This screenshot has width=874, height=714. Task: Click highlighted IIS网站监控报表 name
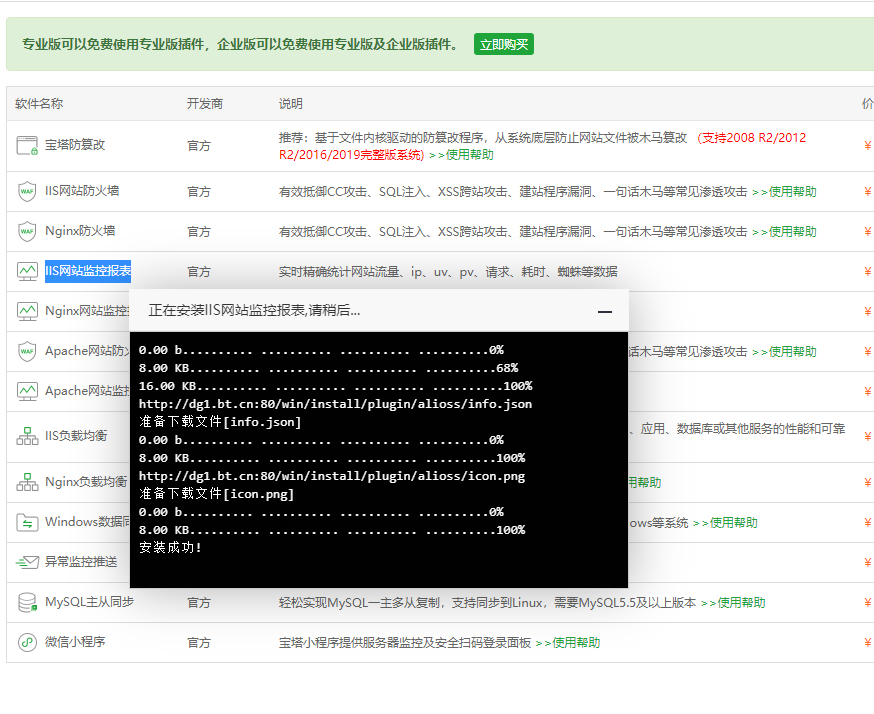(88, 271)
